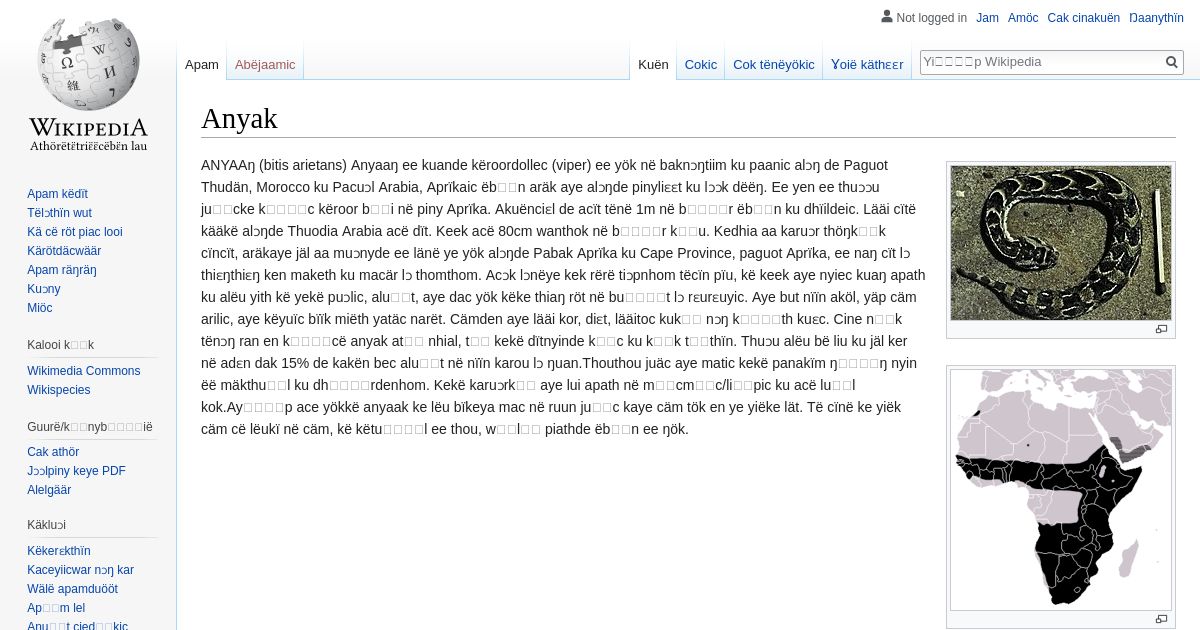Switch to the Kuën tab
The width and height of the screenshot is (1200, 630).
tap(653, 64)
